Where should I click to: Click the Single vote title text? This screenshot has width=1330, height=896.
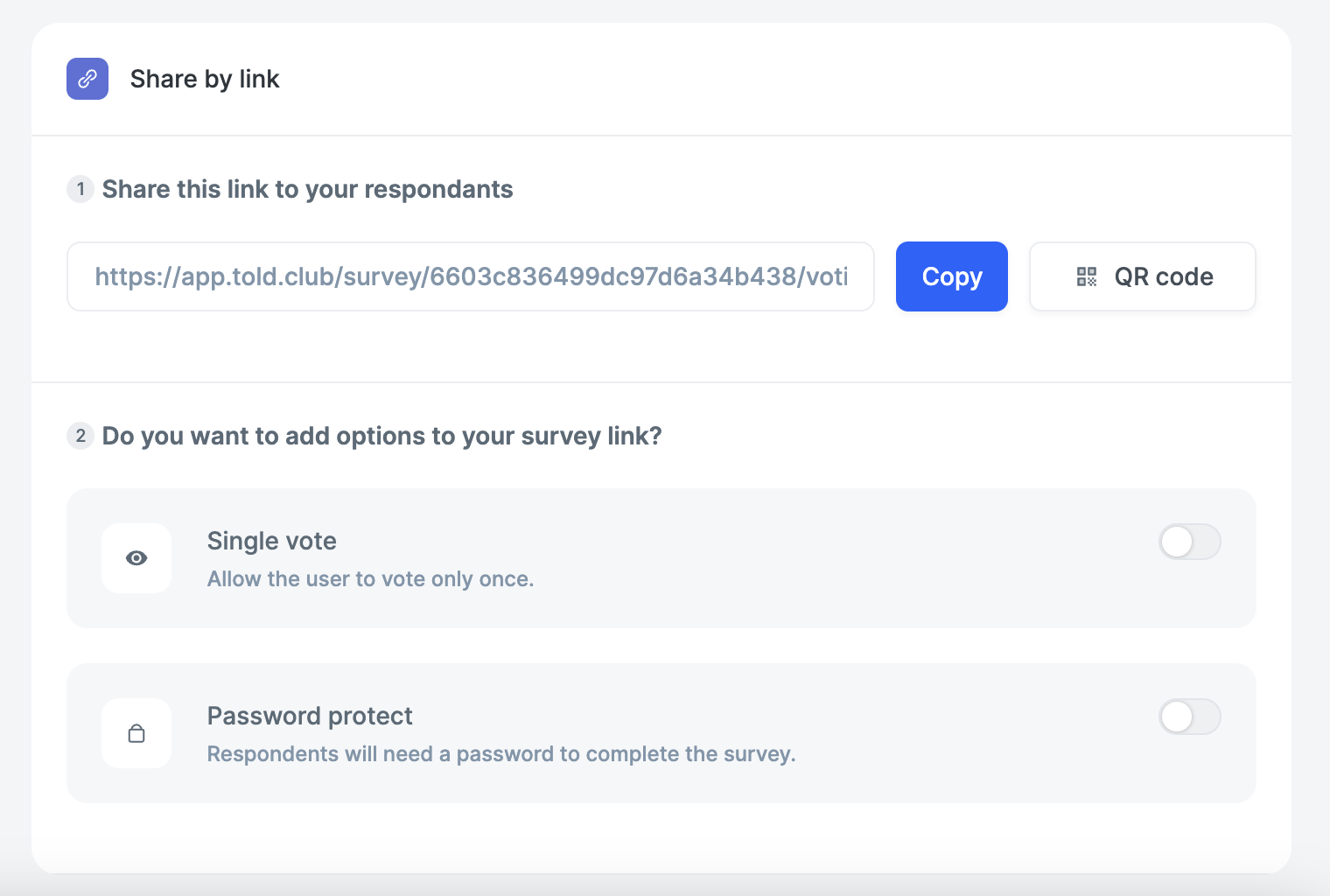click(272, 541)
